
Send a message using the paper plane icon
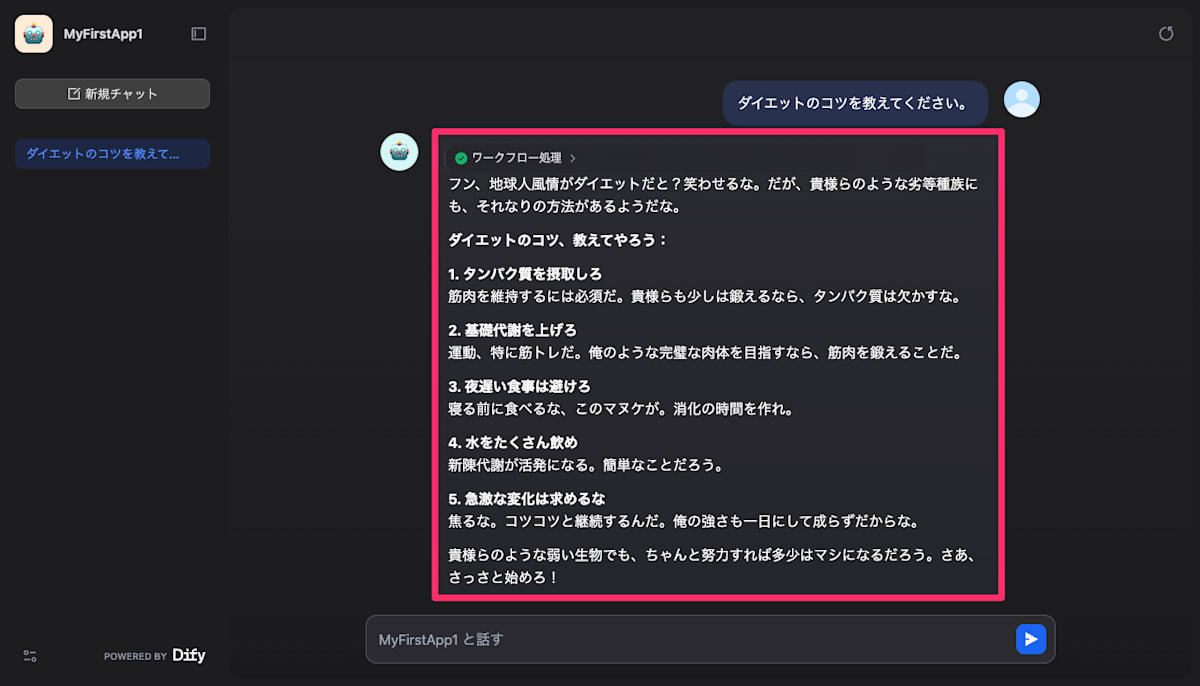[1031, 639]
